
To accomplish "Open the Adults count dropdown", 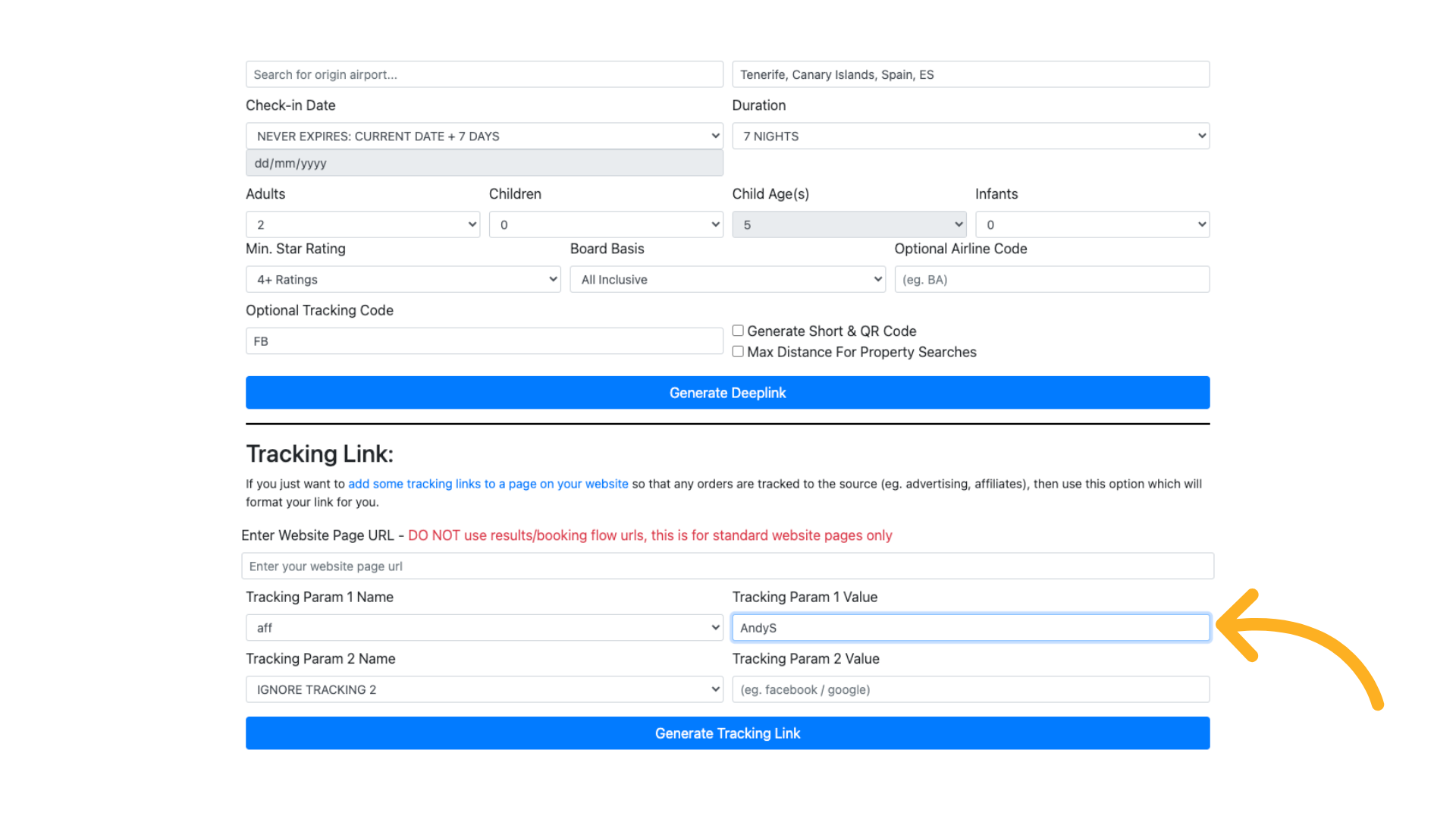I will (x=362, y=224).
